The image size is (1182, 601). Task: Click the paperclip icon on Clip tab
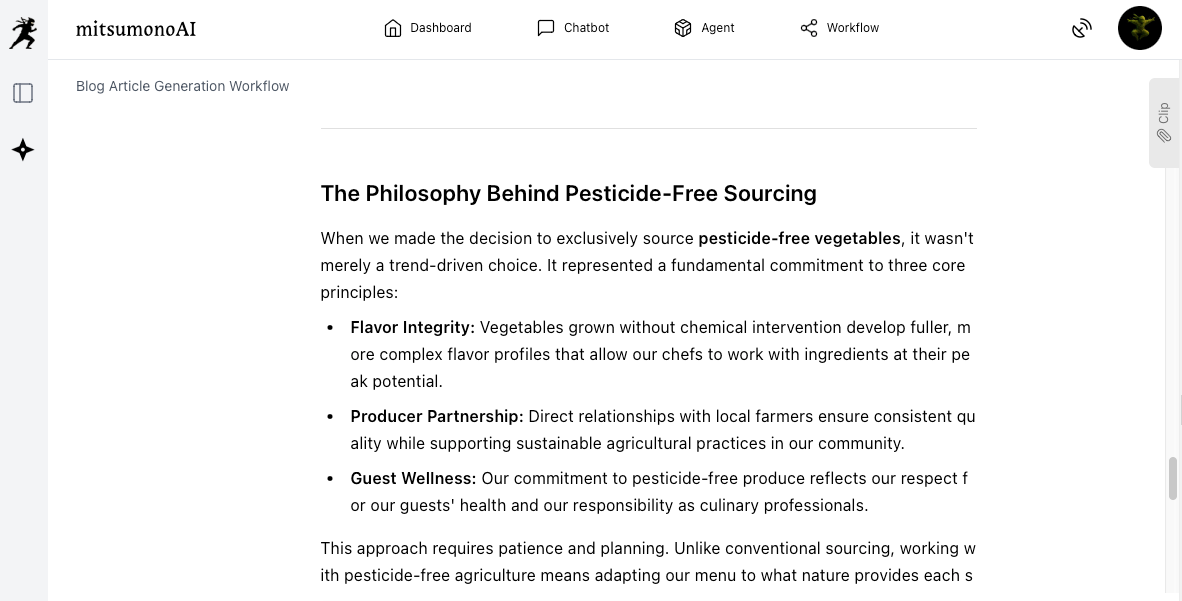pos(1164,135)
